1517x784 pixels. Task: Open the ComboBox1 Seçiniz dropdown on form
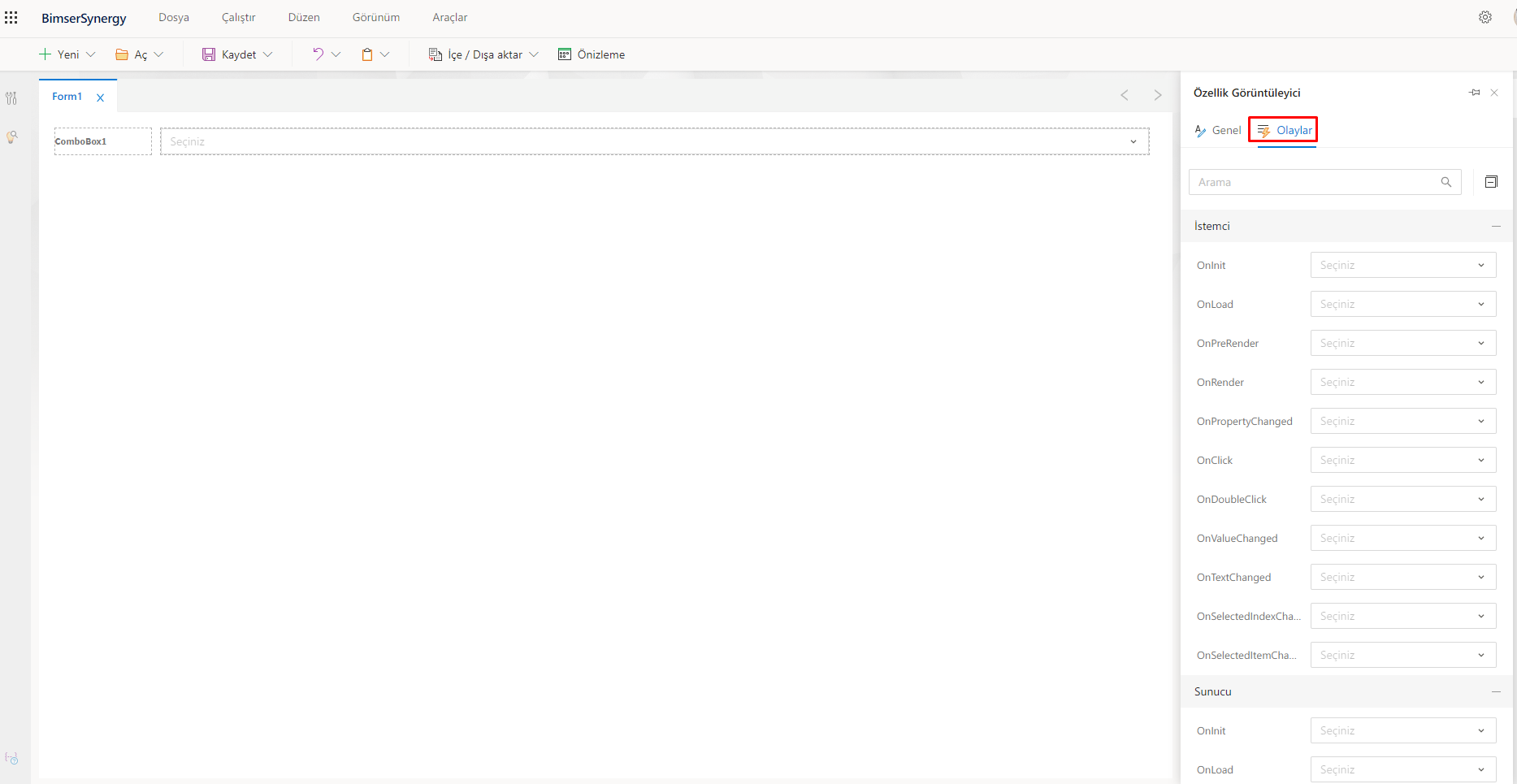pos(655,141)
